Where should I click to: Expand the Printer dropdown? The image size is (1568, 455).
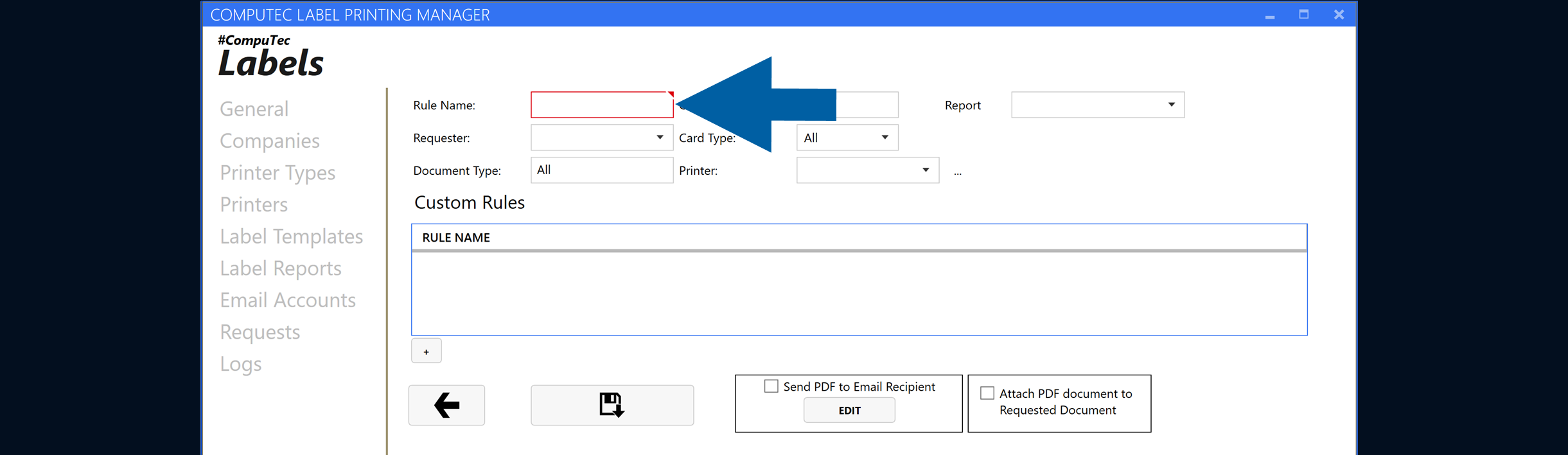point(868,170)
